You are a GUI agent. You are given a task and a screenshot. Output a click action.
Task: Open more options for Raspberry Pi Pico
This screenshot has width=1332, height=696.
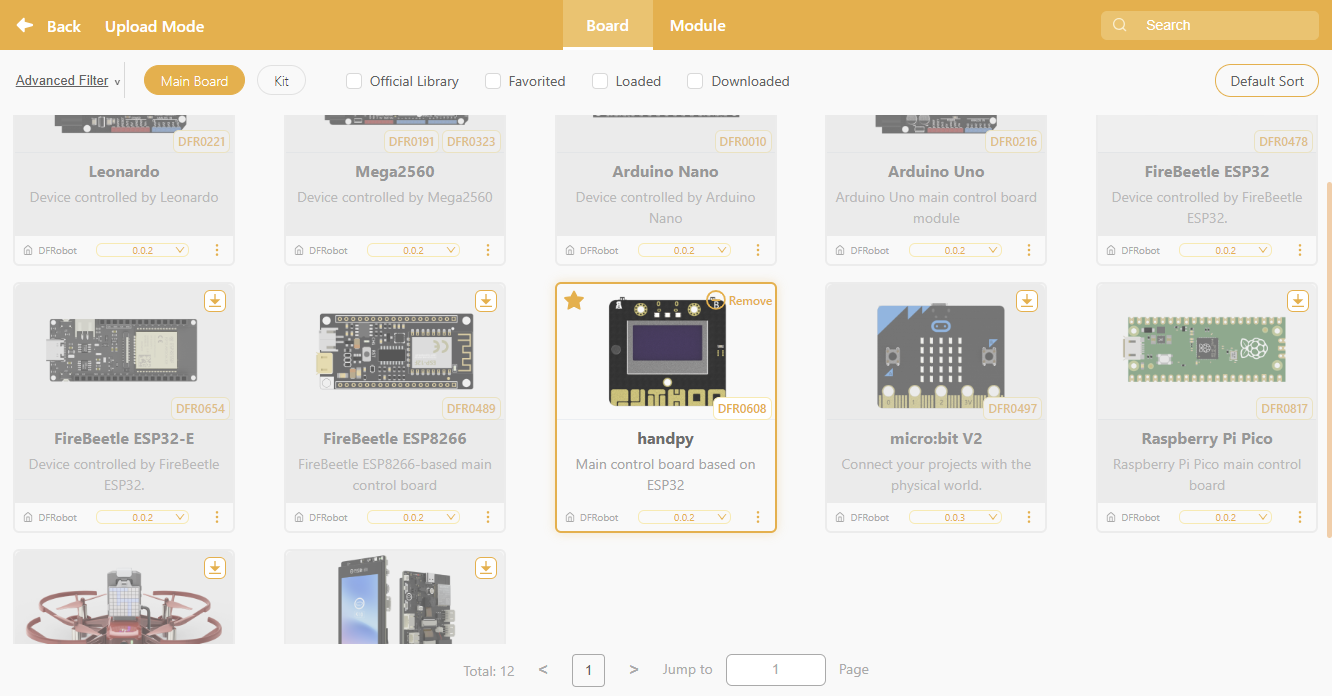pyautogui.click(x=1300, y=517)
